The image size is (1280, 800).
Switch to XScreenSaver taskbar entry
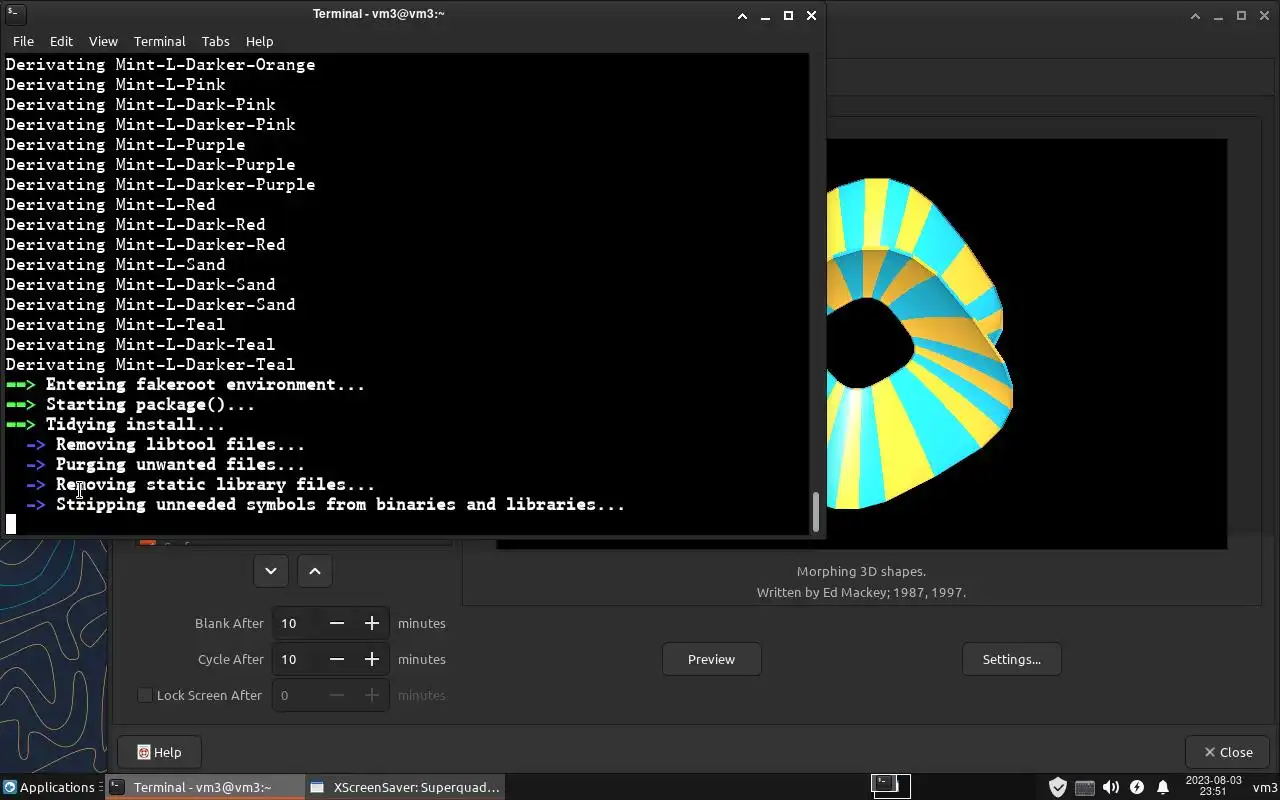click(404, 787)
